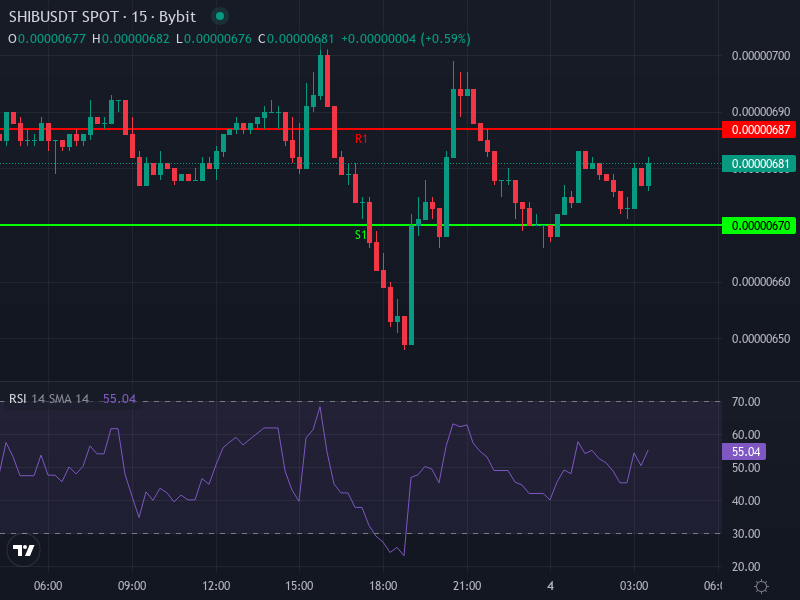Click the green S1 price label 0.00000670
The height and width of the screenshot is (600, 800).
click(758, 224)
